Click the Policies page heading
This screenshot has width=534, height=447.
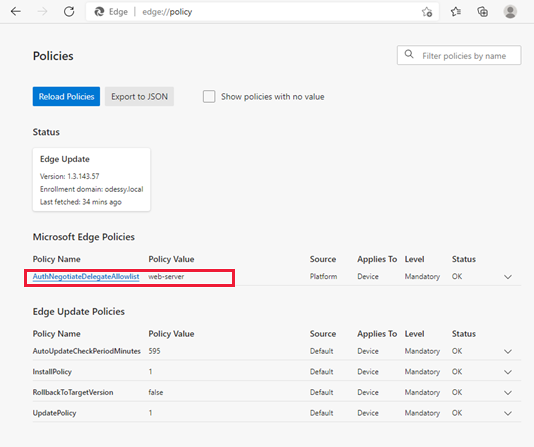coord(53,56)
